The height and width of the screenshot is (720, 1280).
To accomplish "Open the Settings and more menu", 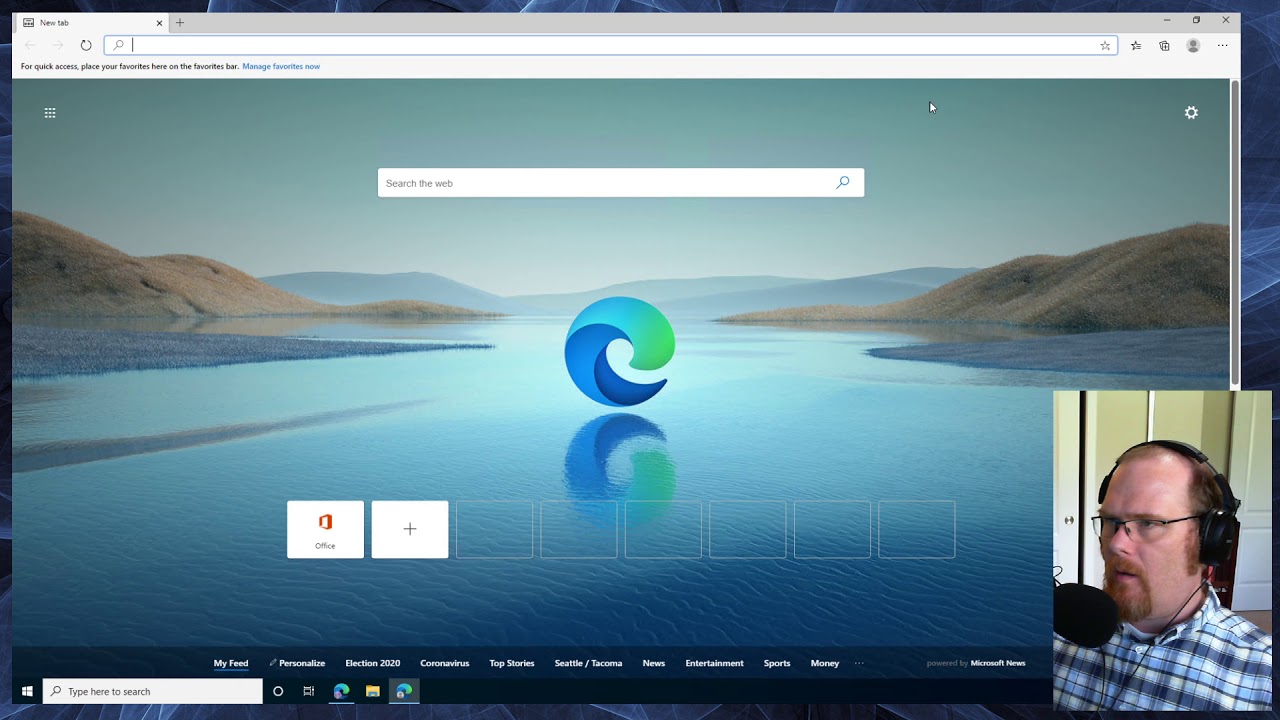I will (1222, 45).
